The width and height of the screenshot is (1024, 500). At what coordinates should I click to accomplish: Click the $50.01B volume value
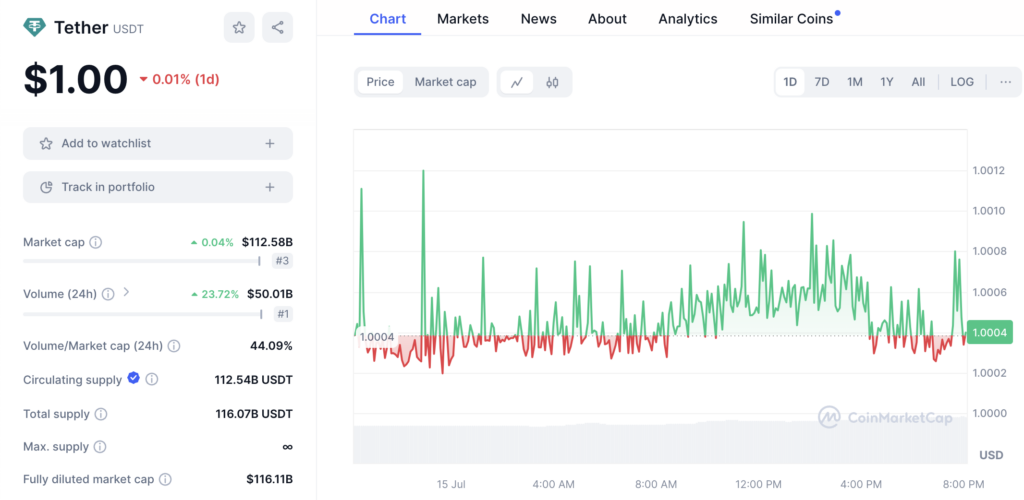[x=270, y=294]
